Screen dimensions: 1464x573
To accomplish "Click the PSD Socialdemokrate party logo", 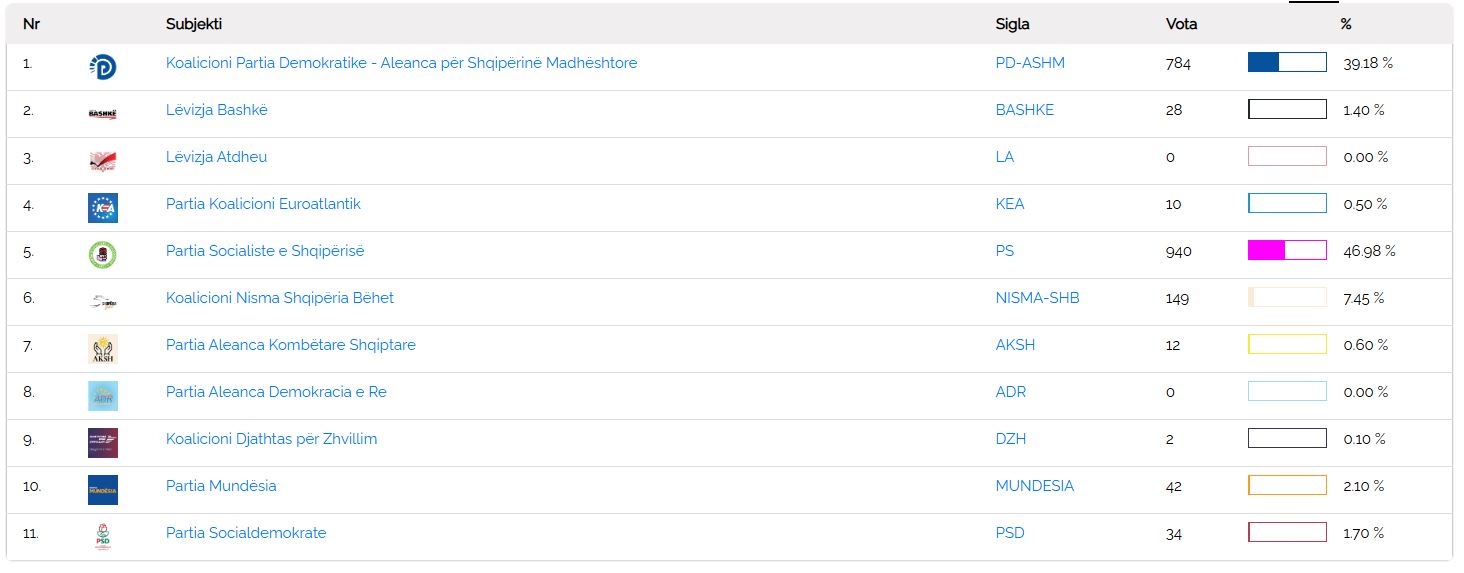I will [x=102, y=537].
